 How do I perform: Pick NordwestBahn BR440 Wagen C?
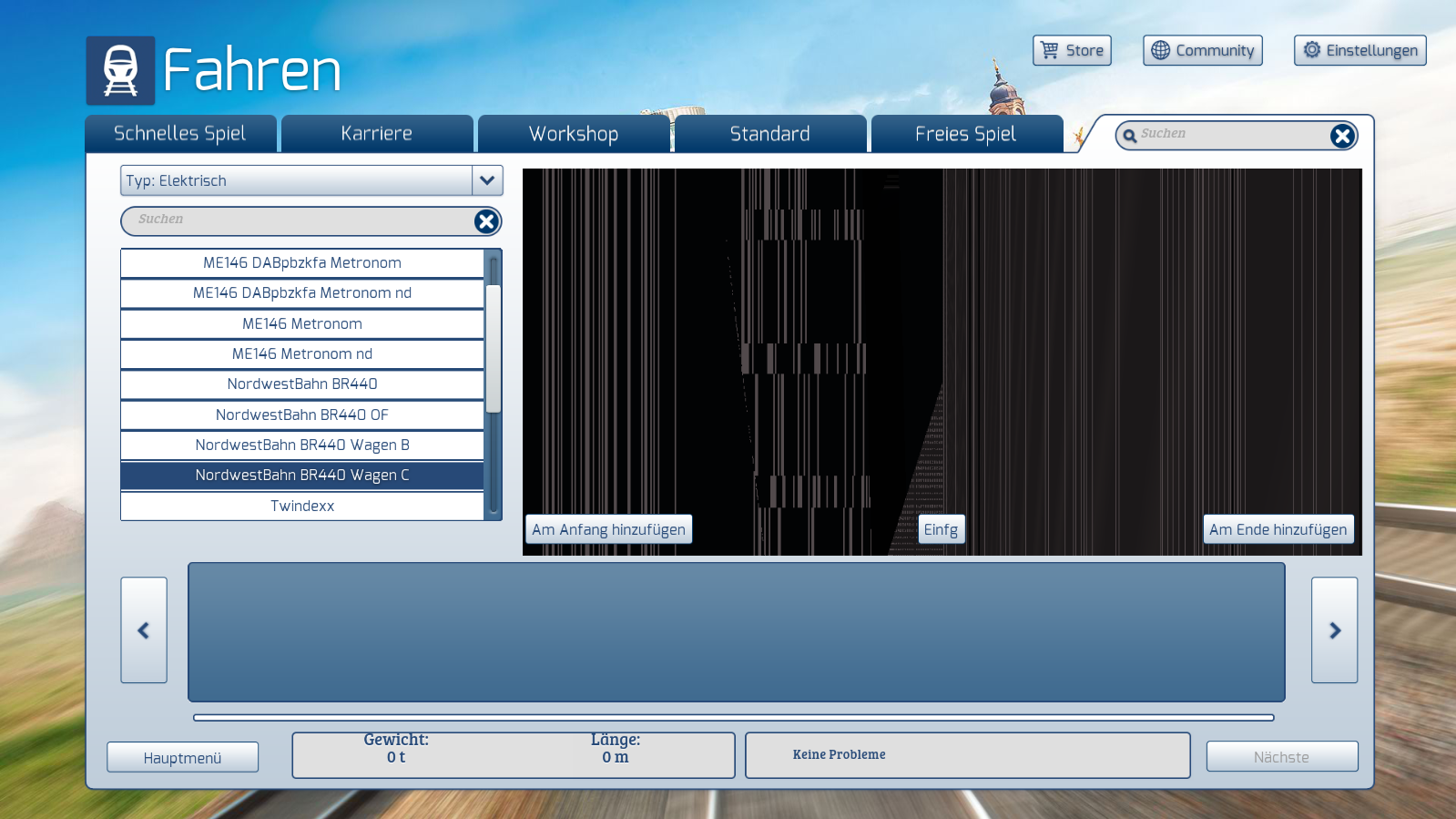(302, 476)
